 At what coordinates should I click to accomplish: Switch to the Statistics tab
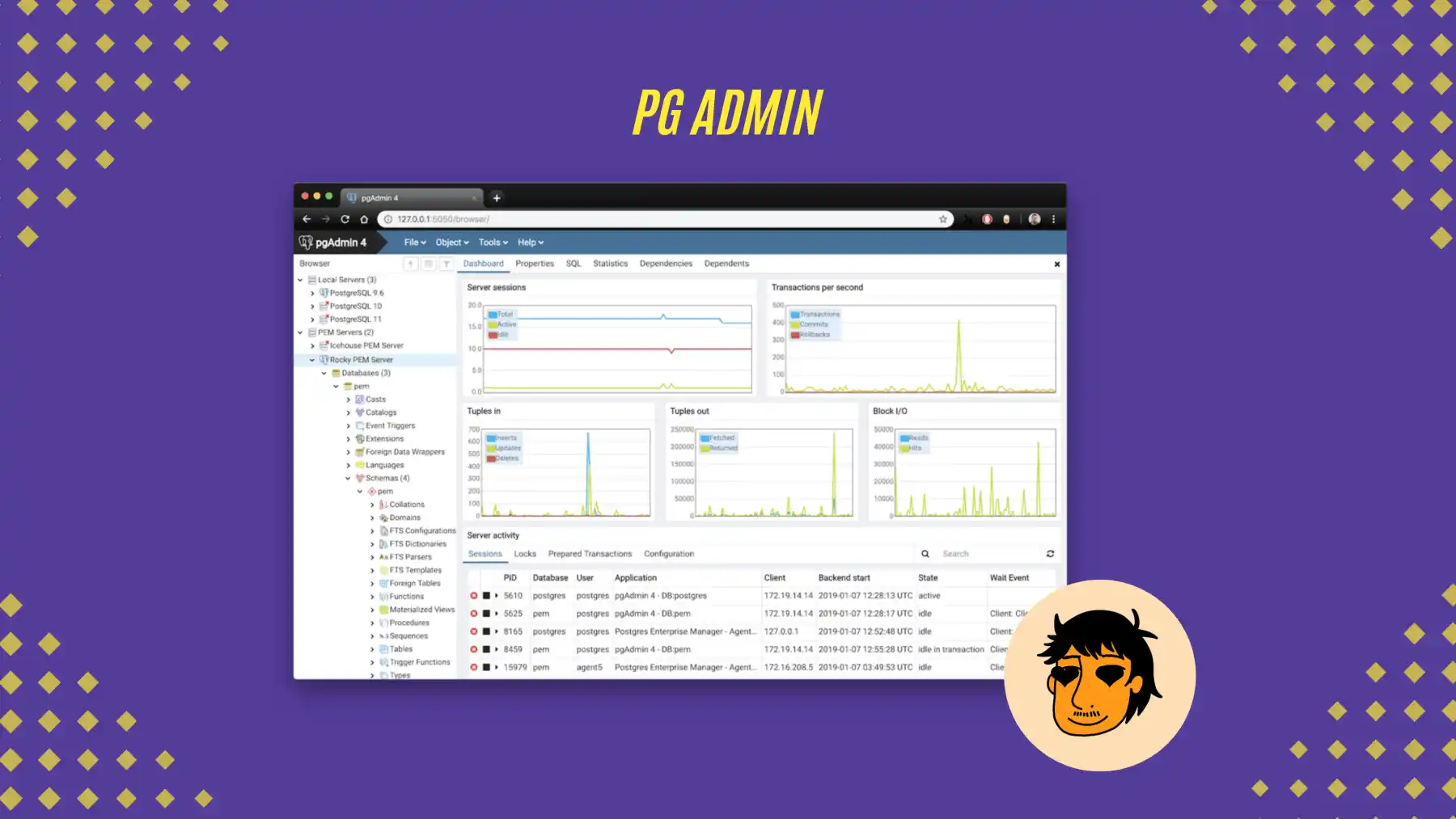point(610,264)
